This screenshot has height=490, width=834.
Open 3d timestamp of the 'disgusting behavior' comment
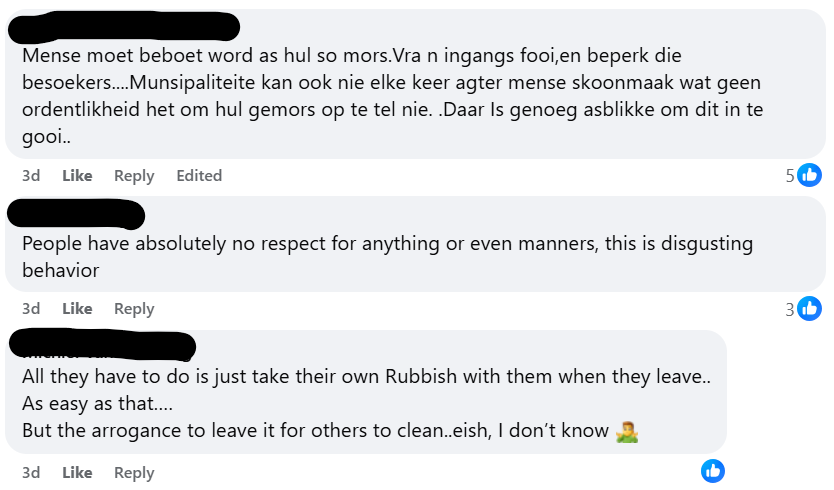[x=31, y=309]
